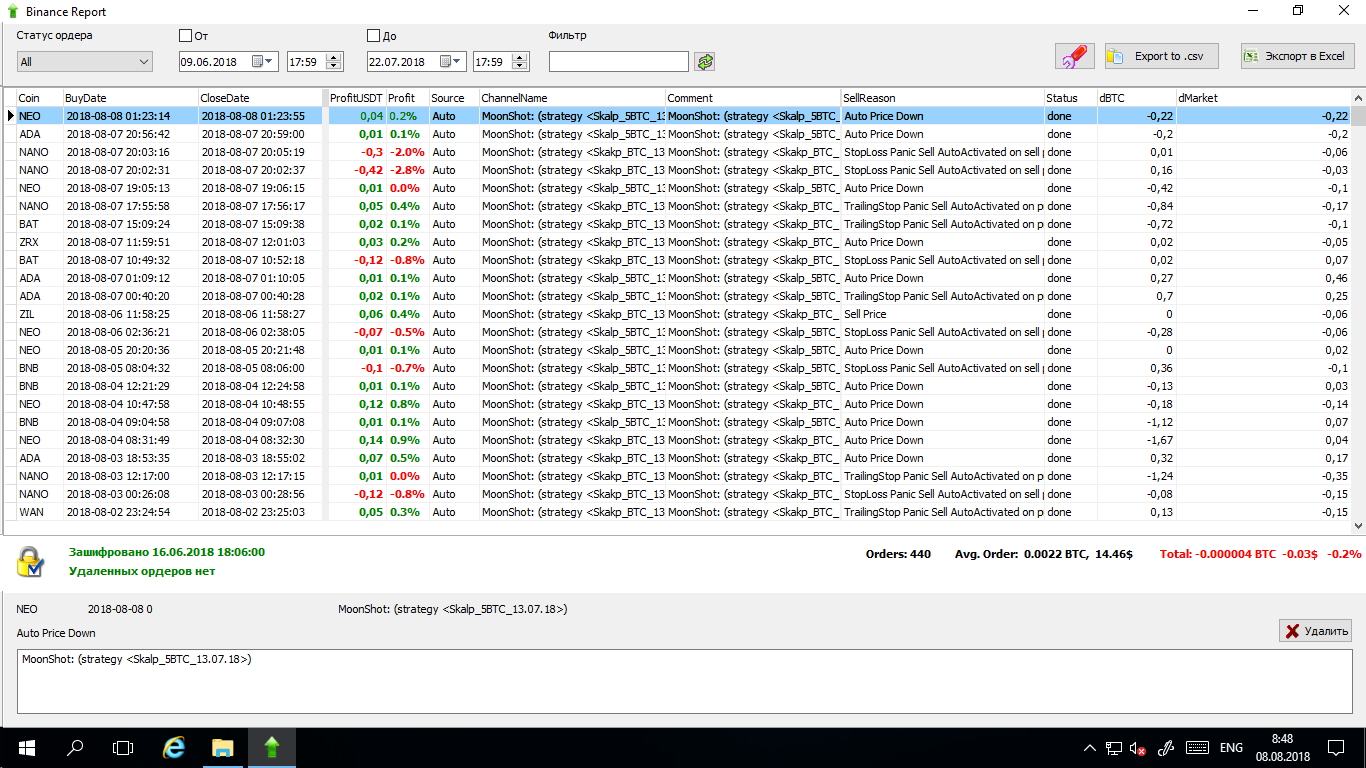
Task: Open the taskbar search icon
Action: (x=74, y=747)
